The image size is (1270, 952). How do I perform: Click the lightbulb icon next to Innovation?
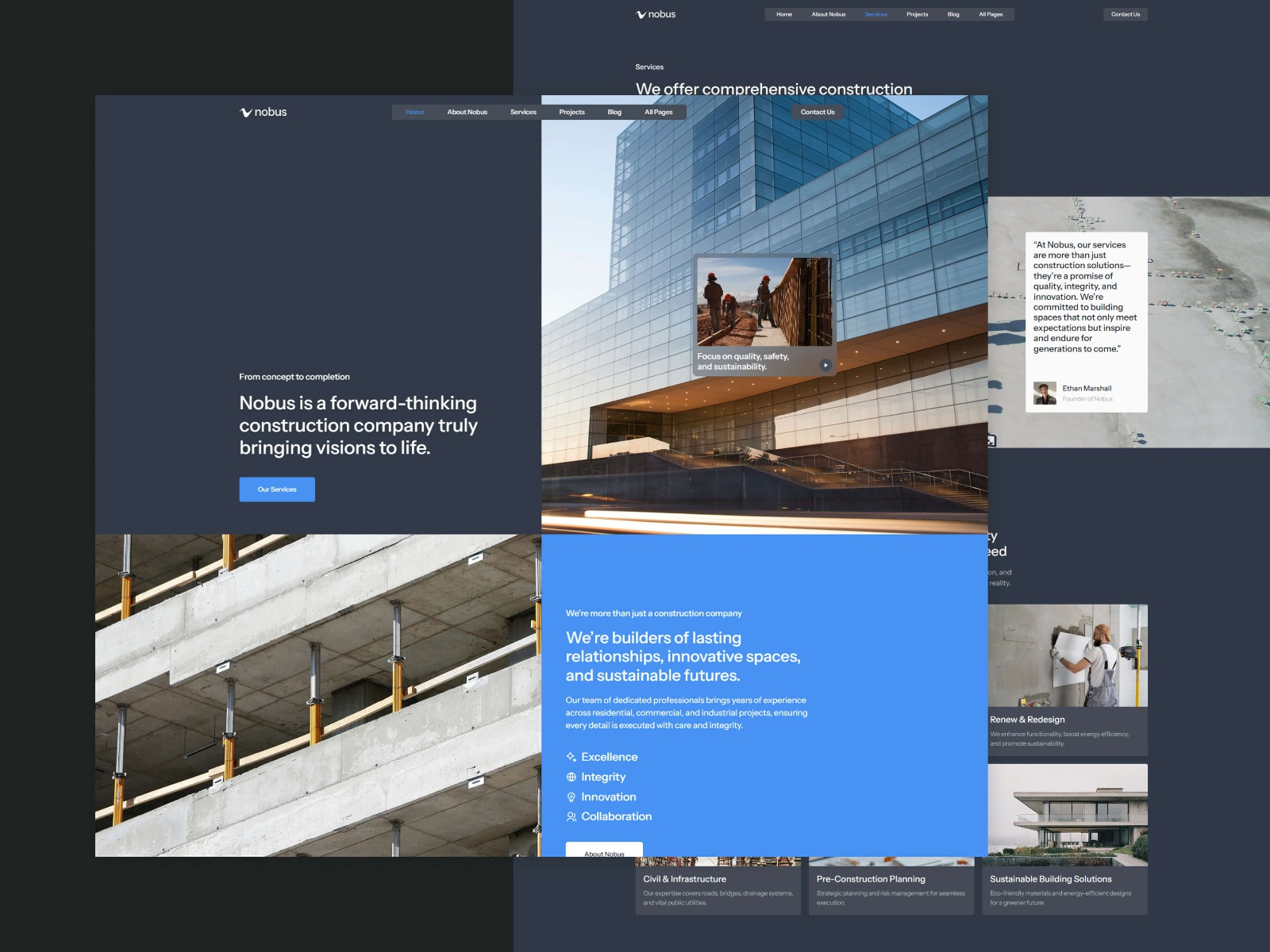(571, 797)
